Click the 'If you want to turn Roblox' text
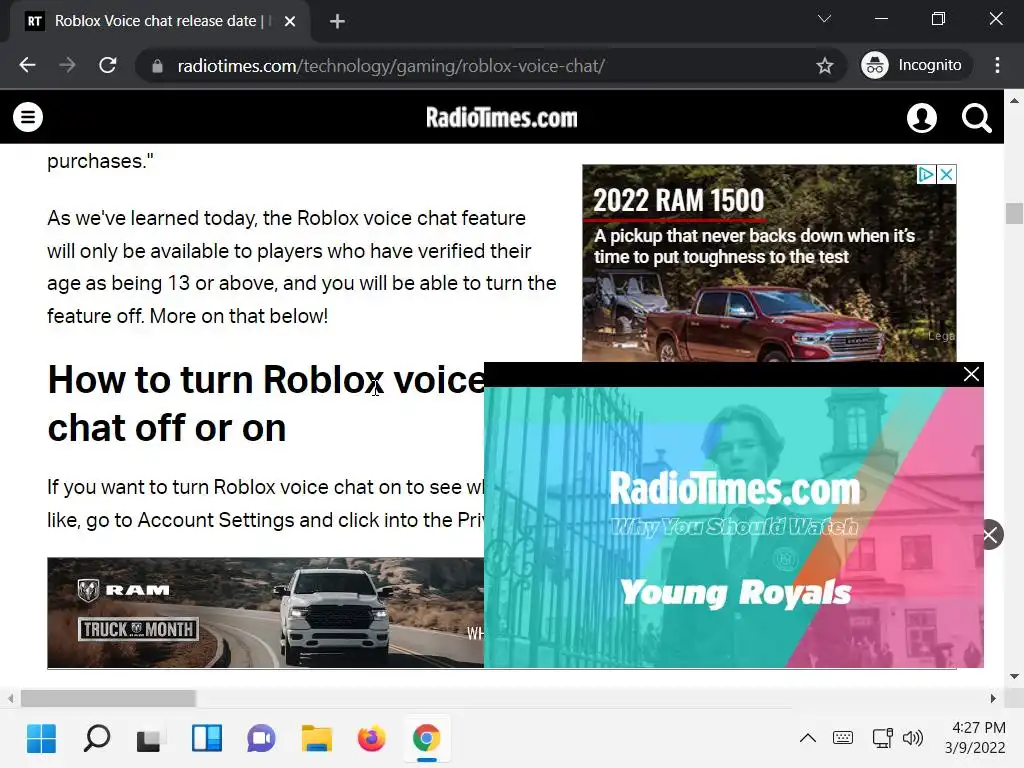The height and width of the screenshot is (768, 1024). [x=265, y=504]
